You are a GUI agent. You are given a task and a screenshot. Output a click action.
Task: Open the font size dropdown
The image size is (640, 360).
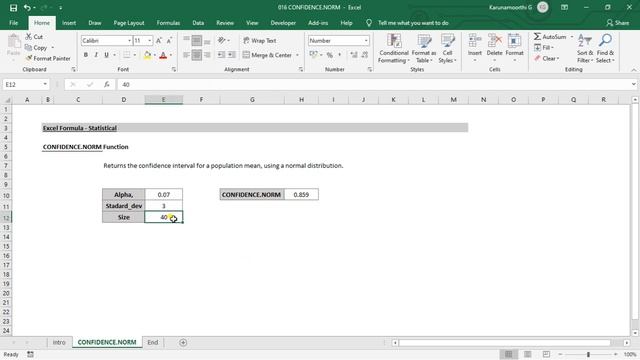[150, 40]
